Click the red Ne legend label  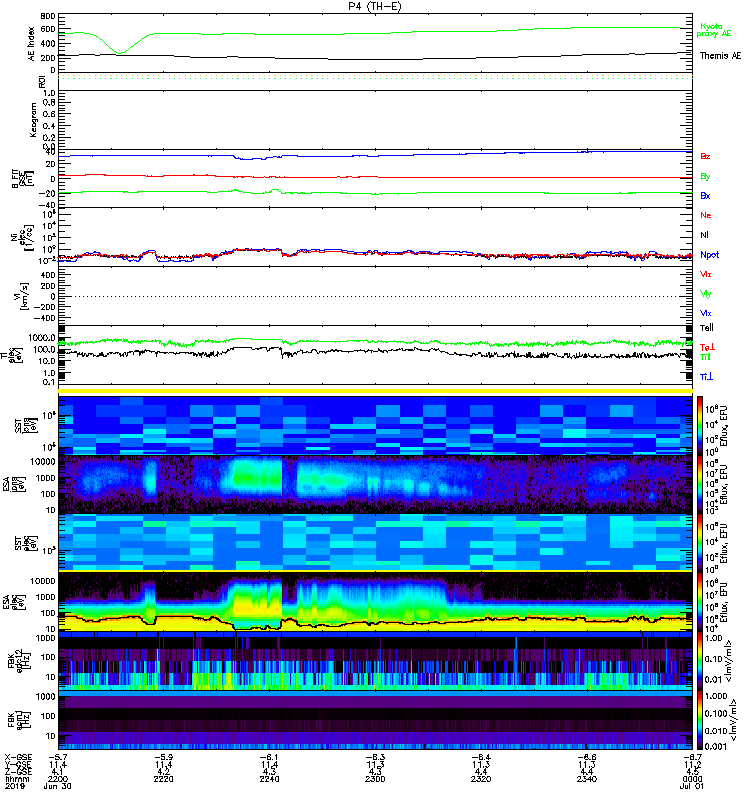click(x=706, y=215)
